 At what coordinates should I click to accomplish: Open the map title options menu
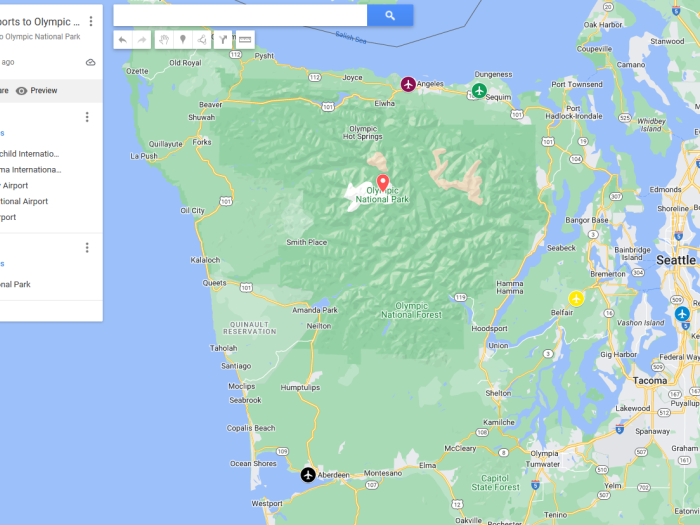(x=91, y=21)
